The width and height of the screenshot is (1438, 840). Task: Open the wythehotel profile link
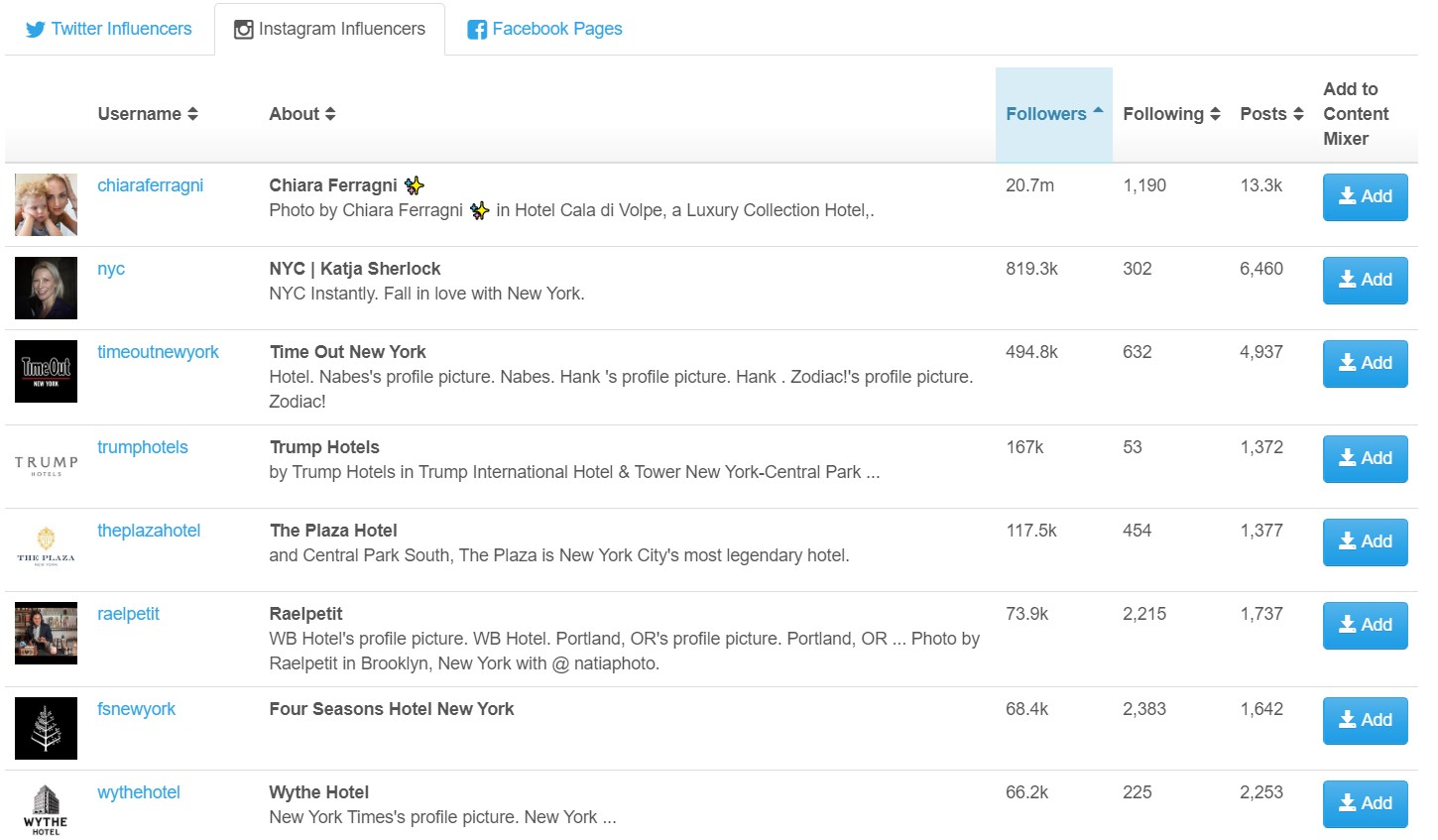click(x=139, y=792)
